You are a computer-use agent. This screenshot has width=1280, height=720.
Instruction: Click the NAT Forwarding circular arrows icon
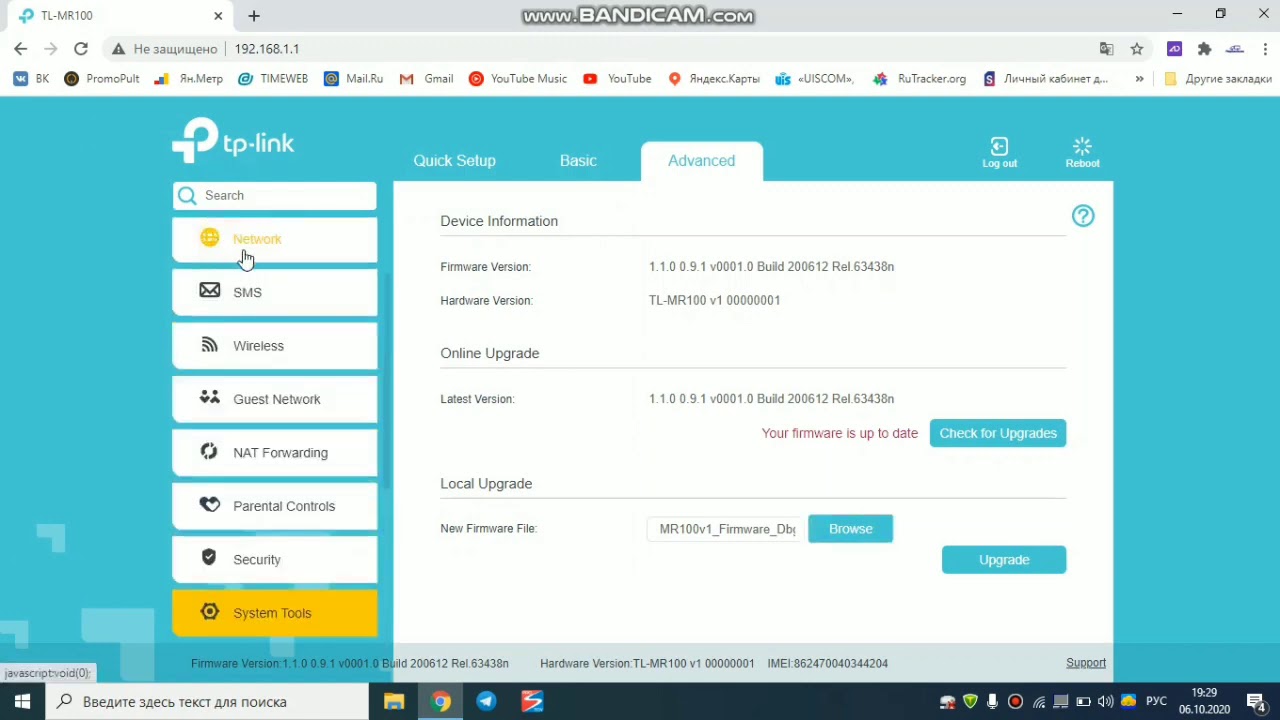click(209, 451)
